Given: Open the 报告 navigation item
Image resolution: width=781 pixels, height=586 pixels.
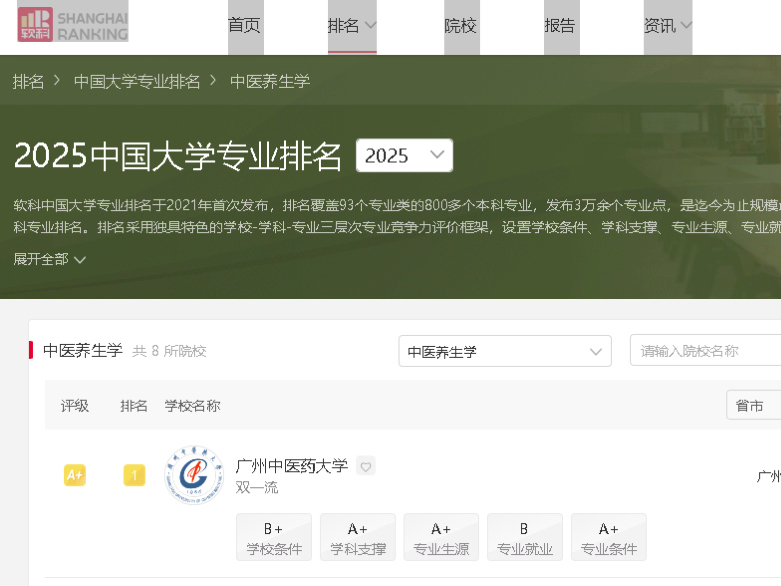Looking at the screenshot, I should click(560, 25).
